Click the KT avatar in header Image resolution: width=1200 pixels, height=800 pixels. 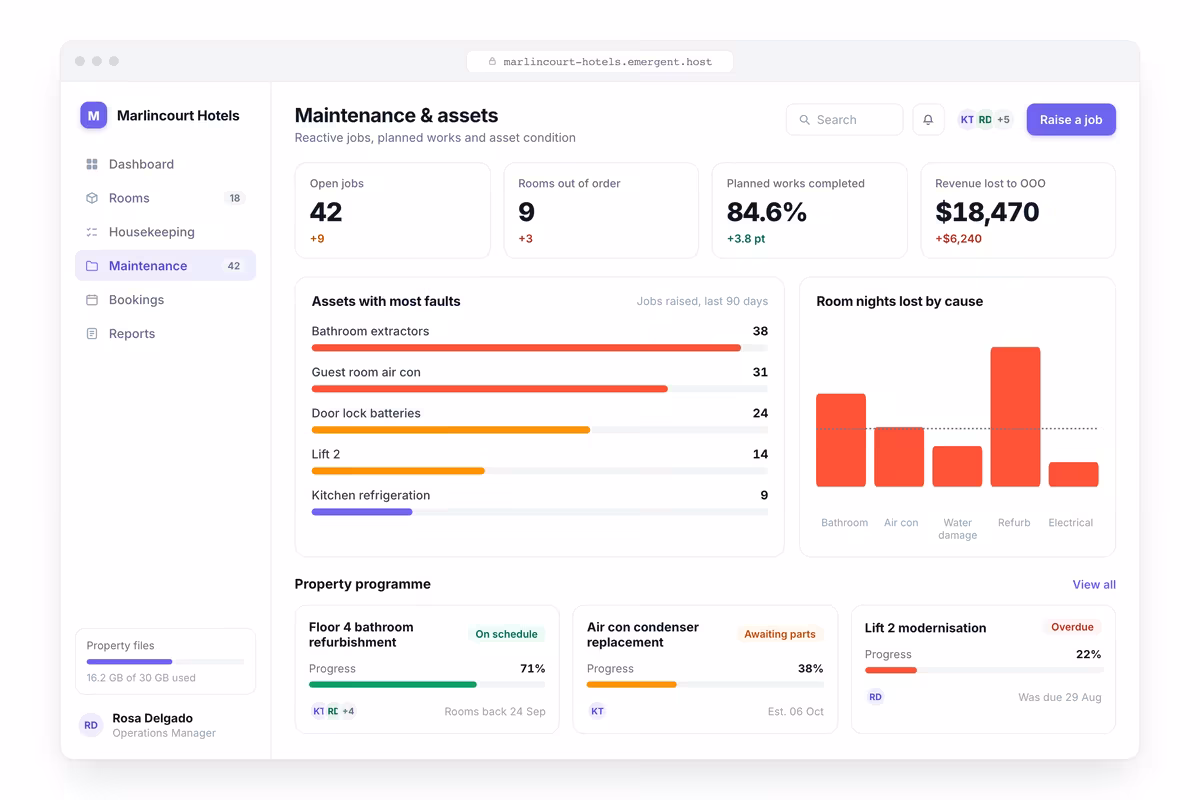point(967,120)
